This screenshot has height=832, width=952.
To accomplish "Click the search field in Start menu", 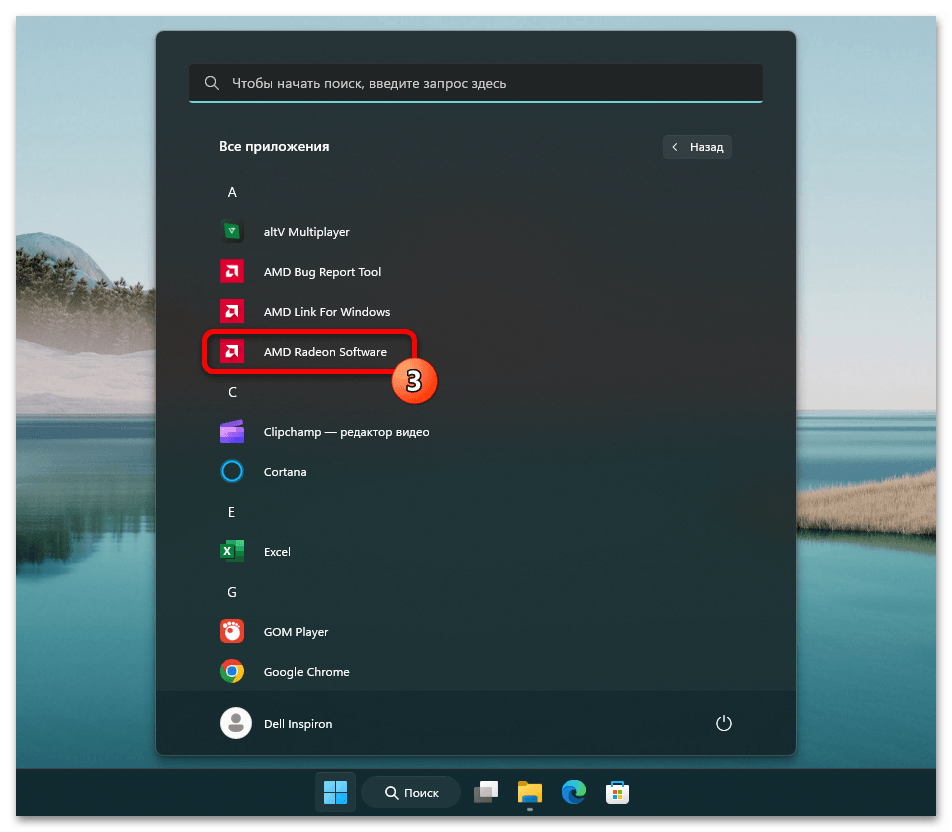I will pos(476,84).
